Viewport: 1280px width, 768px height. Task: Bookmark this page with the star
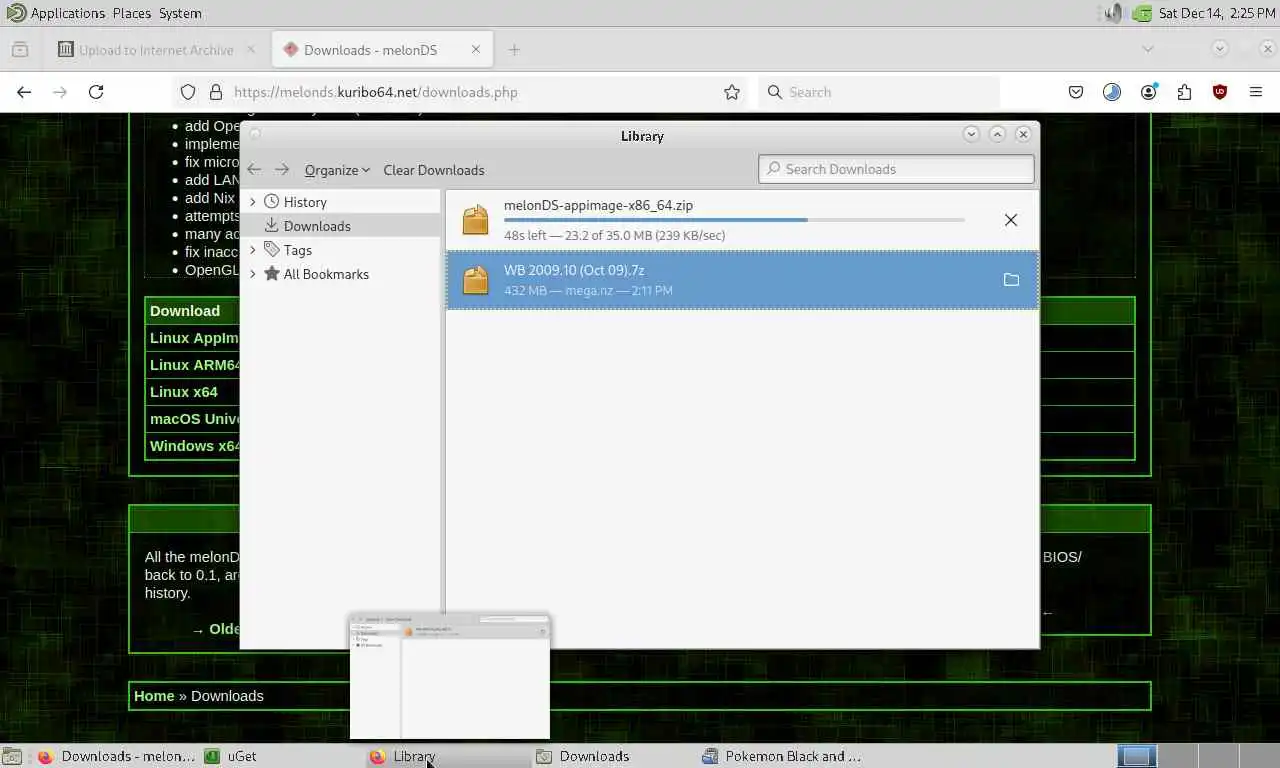[x=732, y=92]
